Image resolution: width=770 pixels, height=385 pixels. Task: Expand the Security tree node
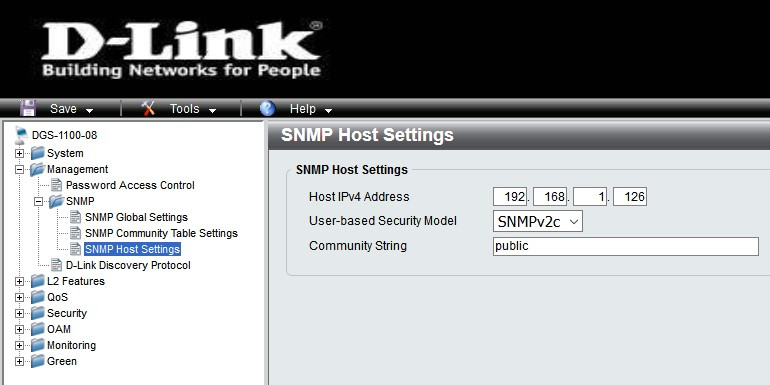coord(19,313)
